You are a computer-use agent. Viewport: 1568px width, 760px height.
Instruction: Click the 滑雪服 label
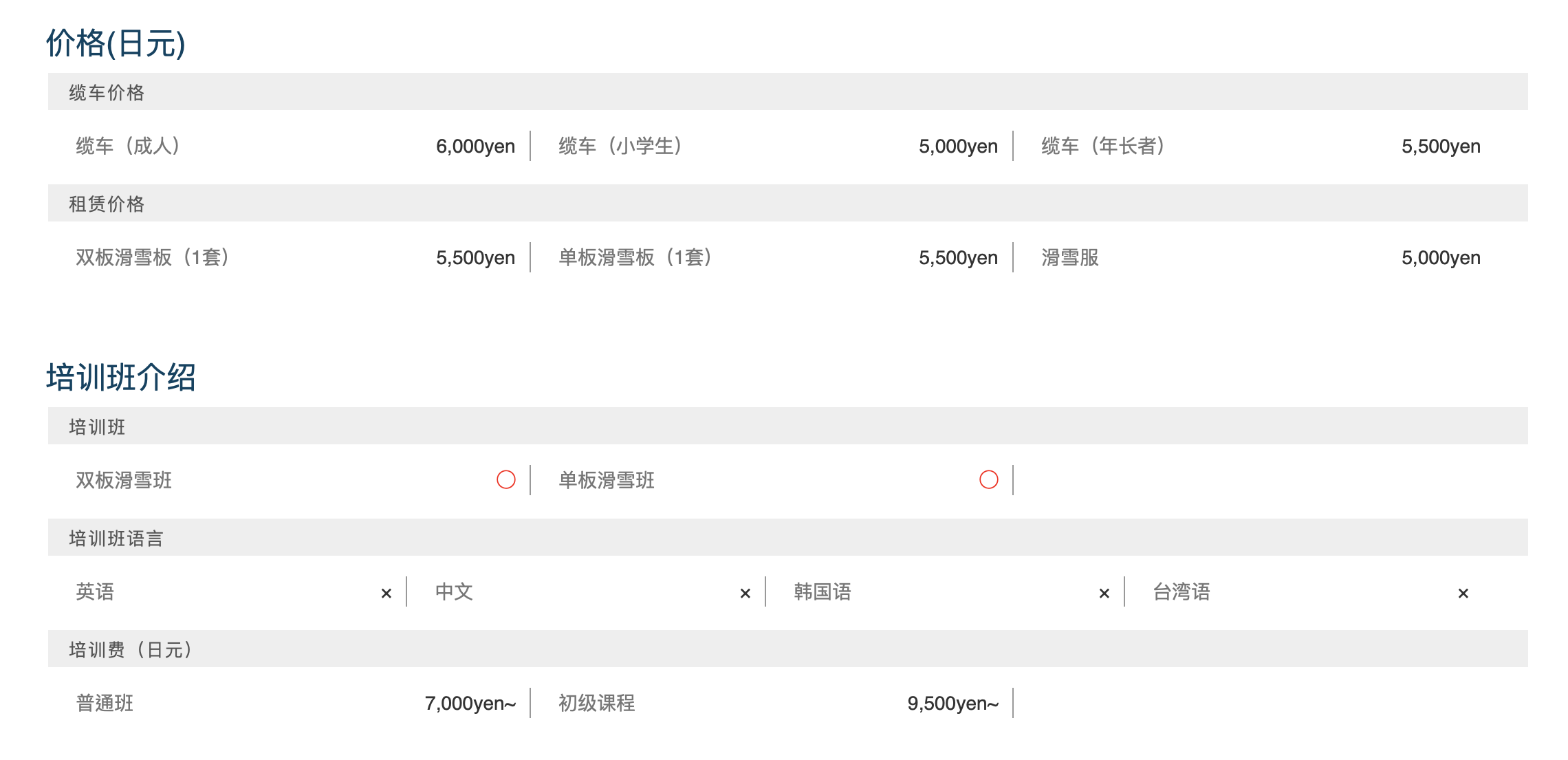click(x=1070, y=257)
